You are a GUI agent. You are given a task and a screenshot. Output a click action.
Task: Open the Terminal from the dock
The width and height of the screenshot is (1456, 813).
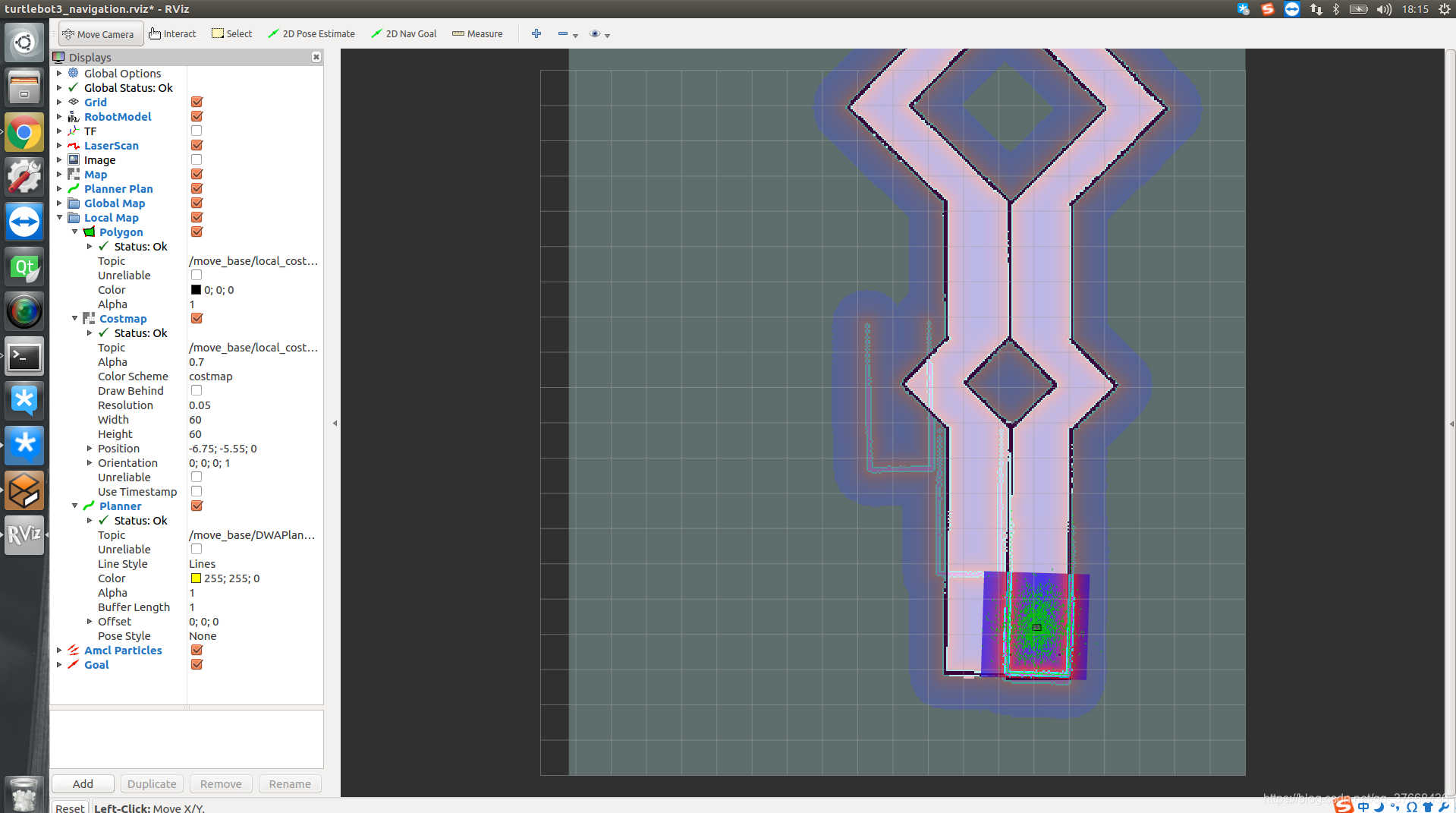(24, 356)
